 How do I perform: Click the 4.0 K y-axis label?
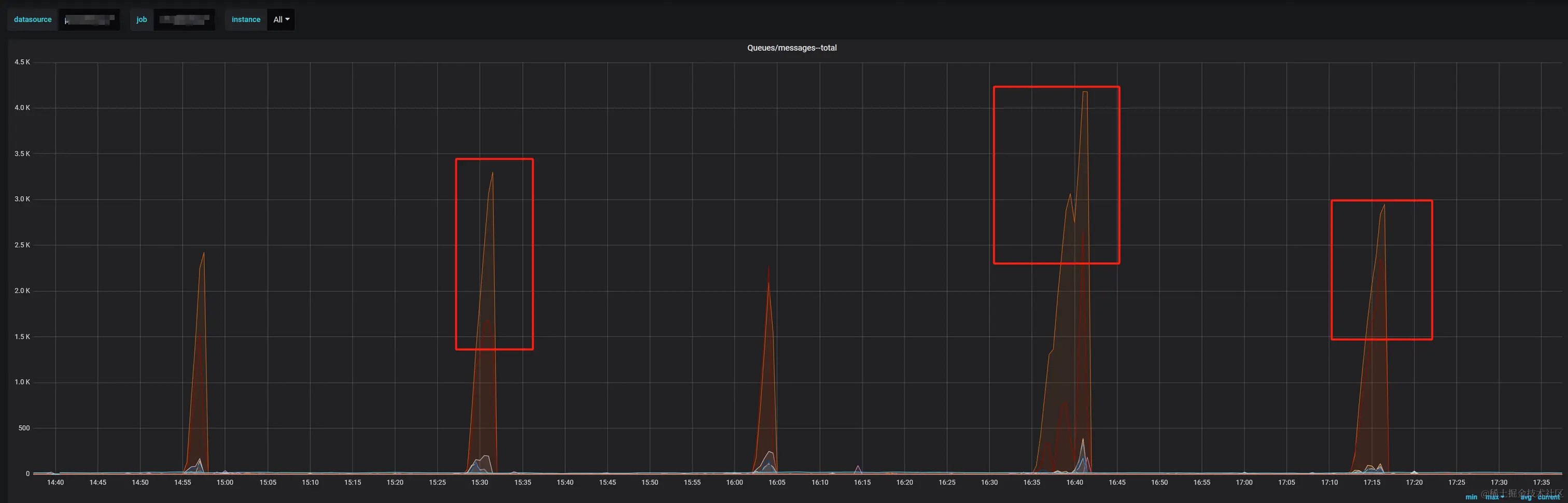[x=22, y=108]
